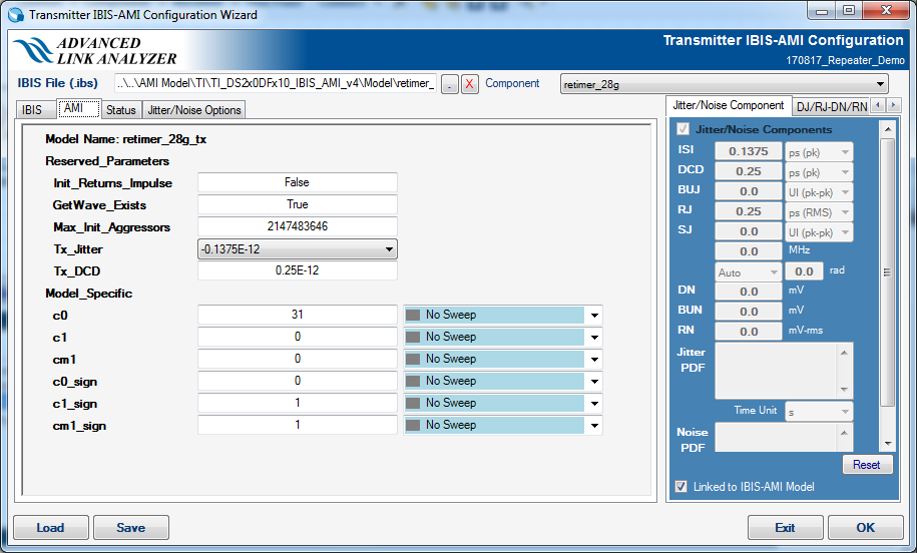Click the c1 value field
Viewport: 917px width, 553px height.
point(298,337)
